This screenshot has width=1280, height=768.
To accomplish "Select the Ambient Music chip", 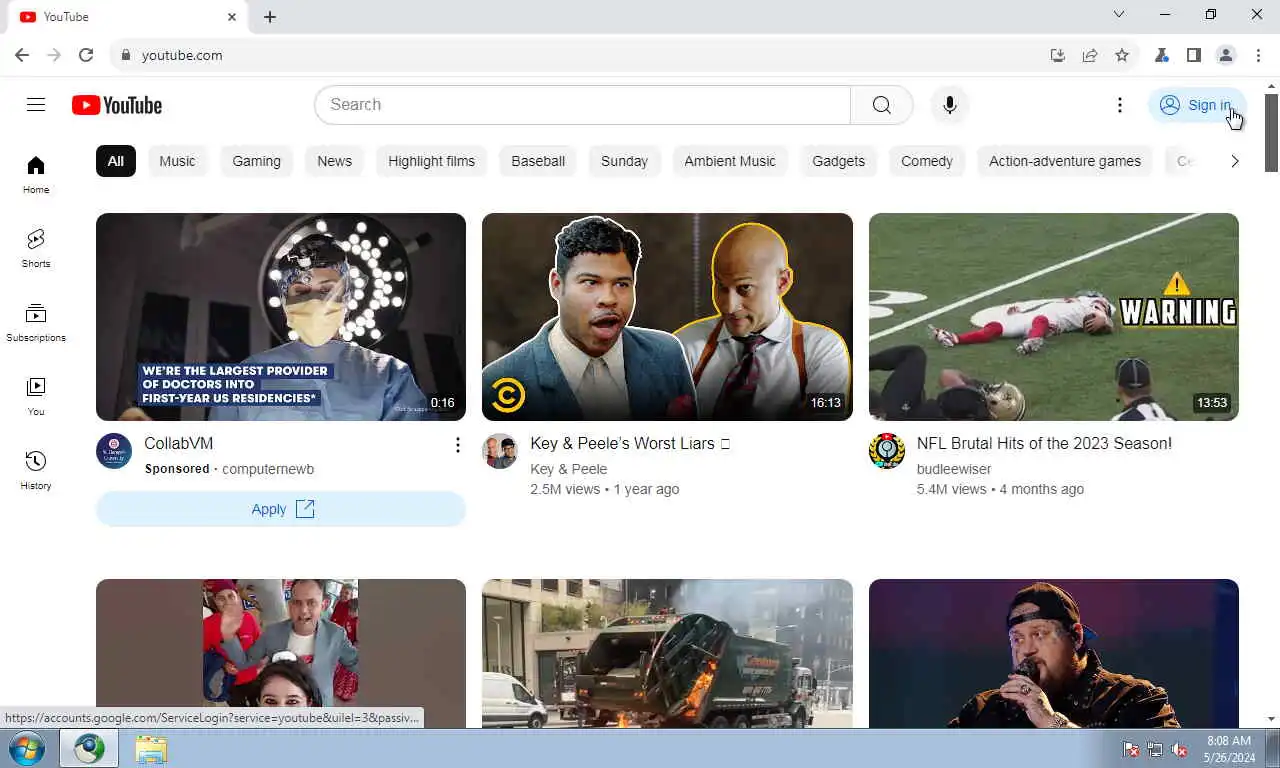I will 730,161.
